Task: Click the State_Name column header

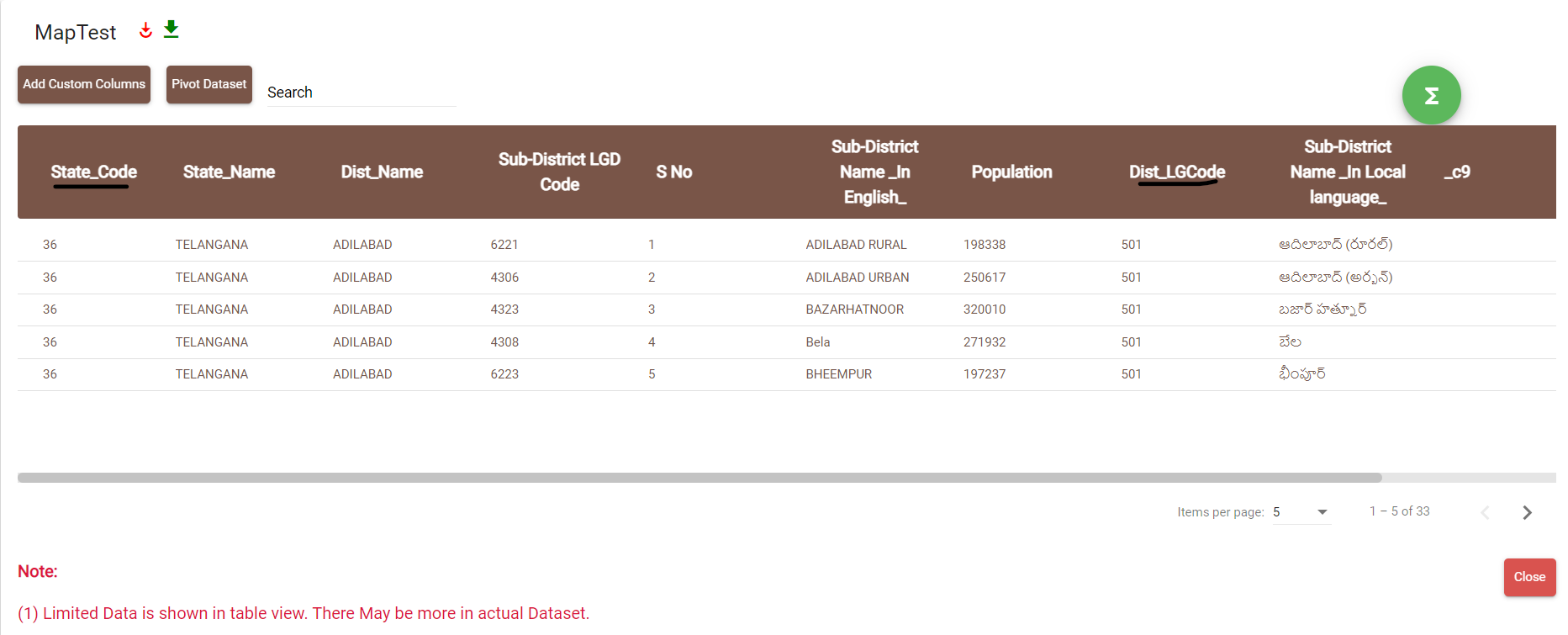Action: (229, 172)
